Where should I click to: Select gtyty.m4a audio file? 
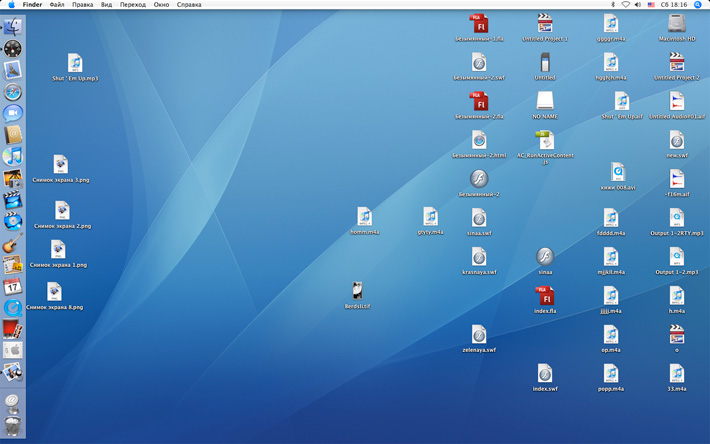pyautogui.click(x=430, y=216)
